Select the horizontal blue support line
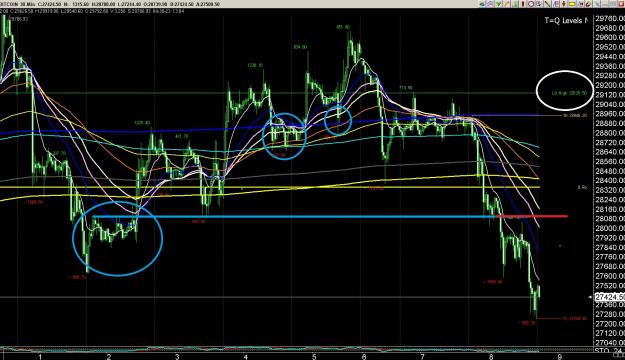Image resolution: width=625 pixels, height=360 pixels. click(293, 217)
